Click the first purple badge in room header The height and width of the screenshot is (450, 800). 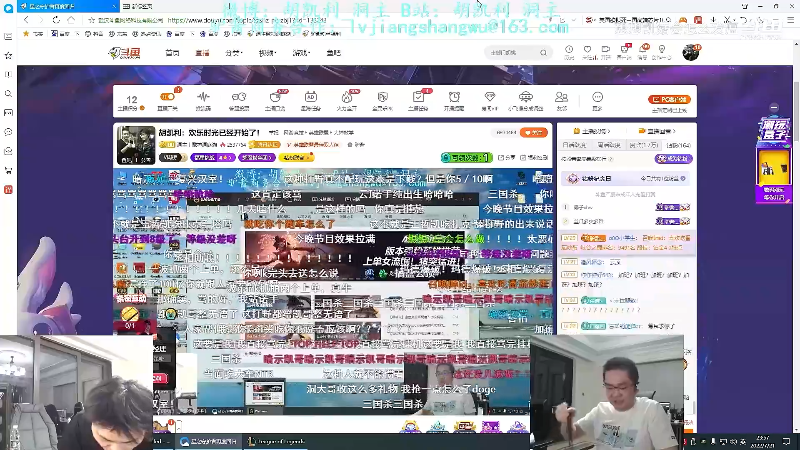click(212, 158)
